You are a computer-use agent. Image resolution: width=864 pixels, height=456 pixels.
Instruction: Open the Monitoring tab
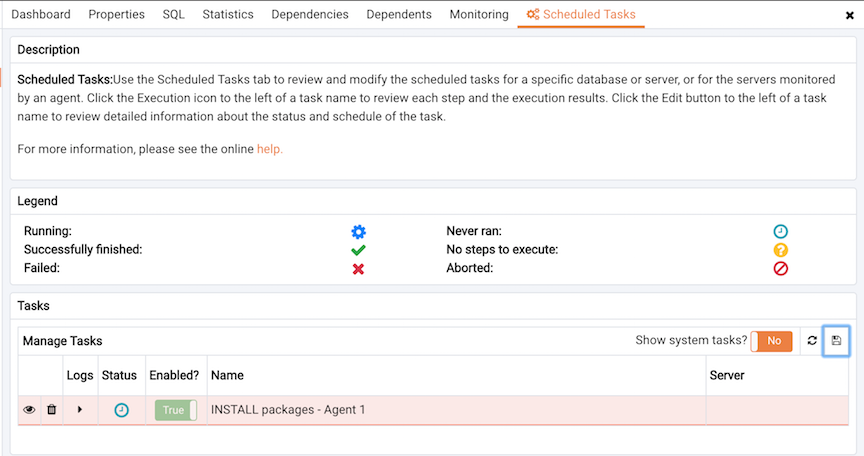479,14
